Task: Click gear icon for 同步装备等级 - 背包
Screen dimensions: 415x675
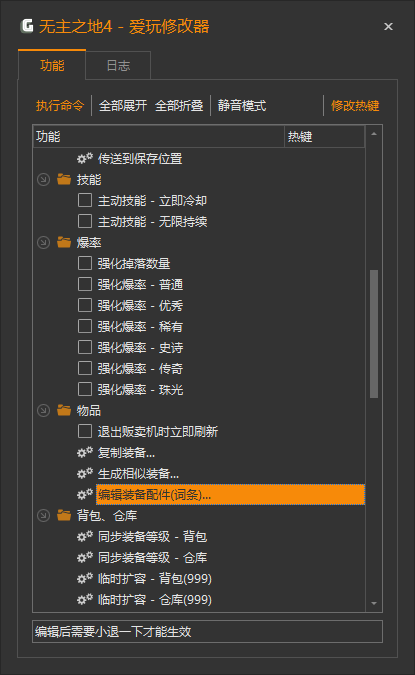Action: pos(85,536)
